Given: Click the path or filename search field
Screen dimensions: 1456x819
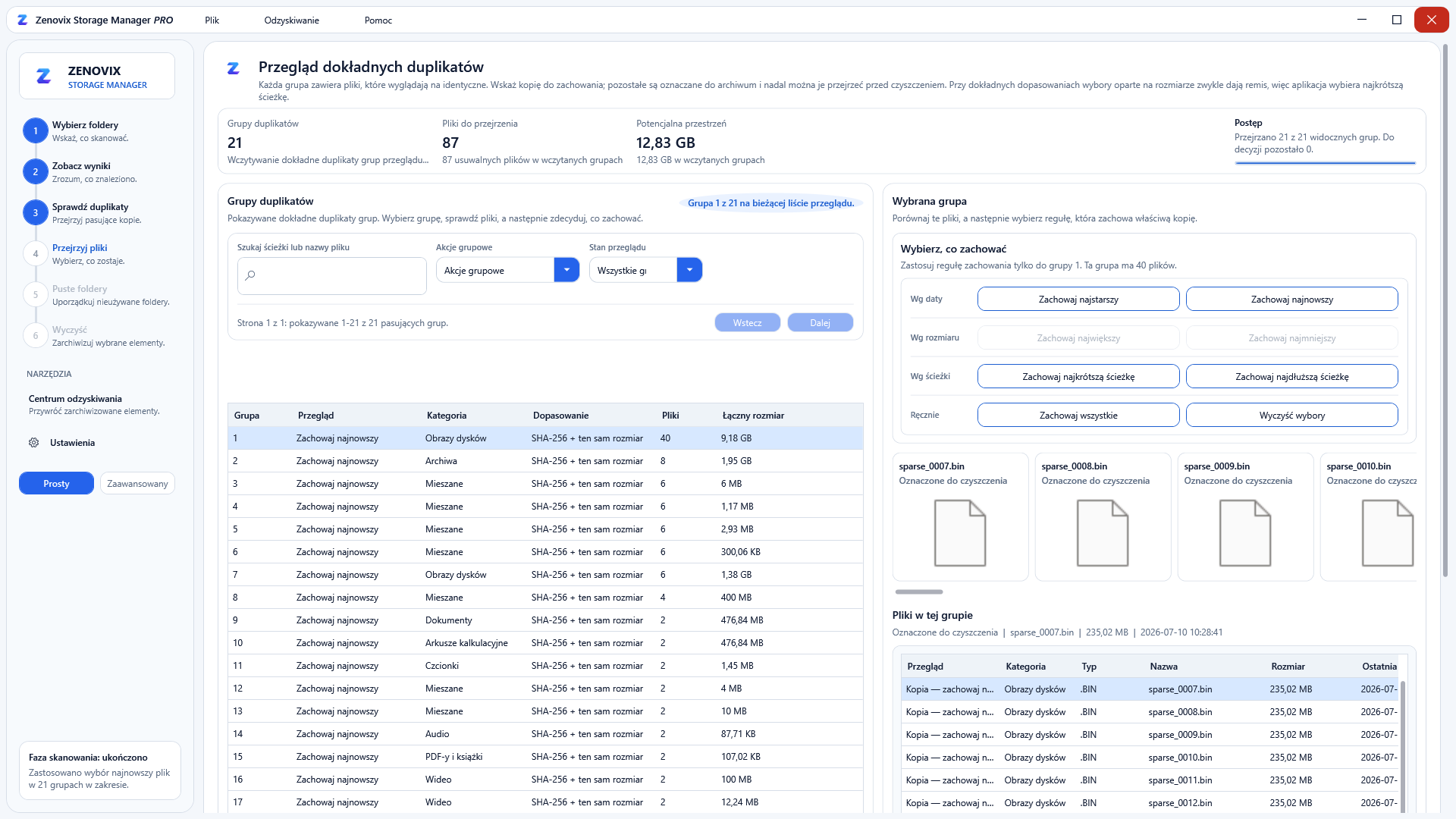Looking at the screenshot, I should point(332,276).
